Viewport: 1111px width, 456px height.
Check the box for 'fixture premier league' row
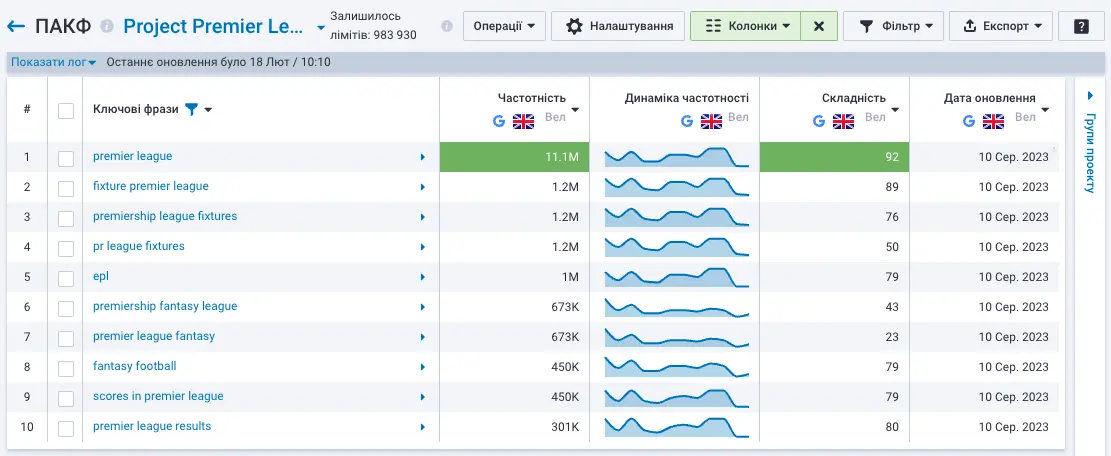[66, 187]
